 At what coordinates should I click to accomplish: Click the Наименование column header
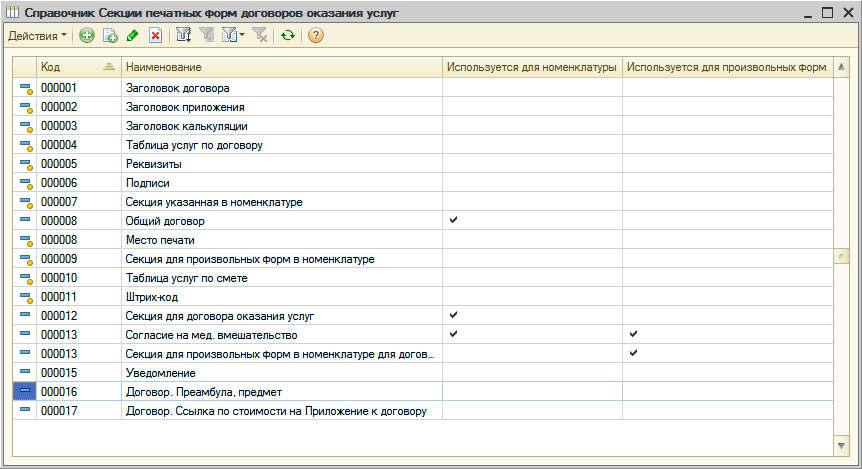click(x=280, y=67)
